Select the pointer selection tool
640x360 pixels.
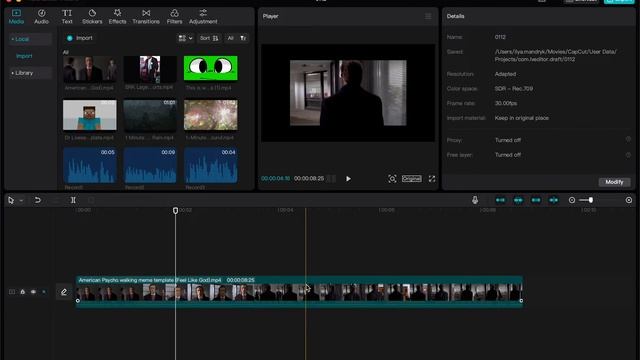(11, 200)
